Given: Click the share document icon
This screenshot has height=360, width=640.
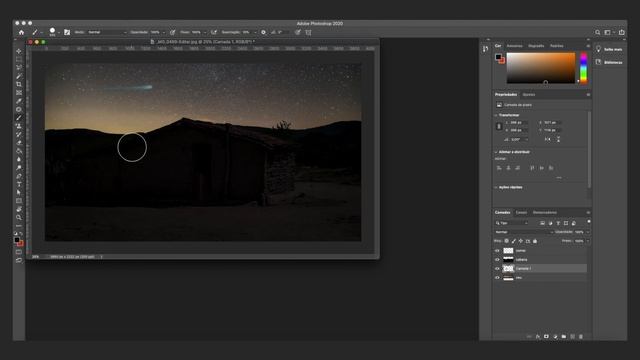Looking at the screenshot, I should (622, 32).
